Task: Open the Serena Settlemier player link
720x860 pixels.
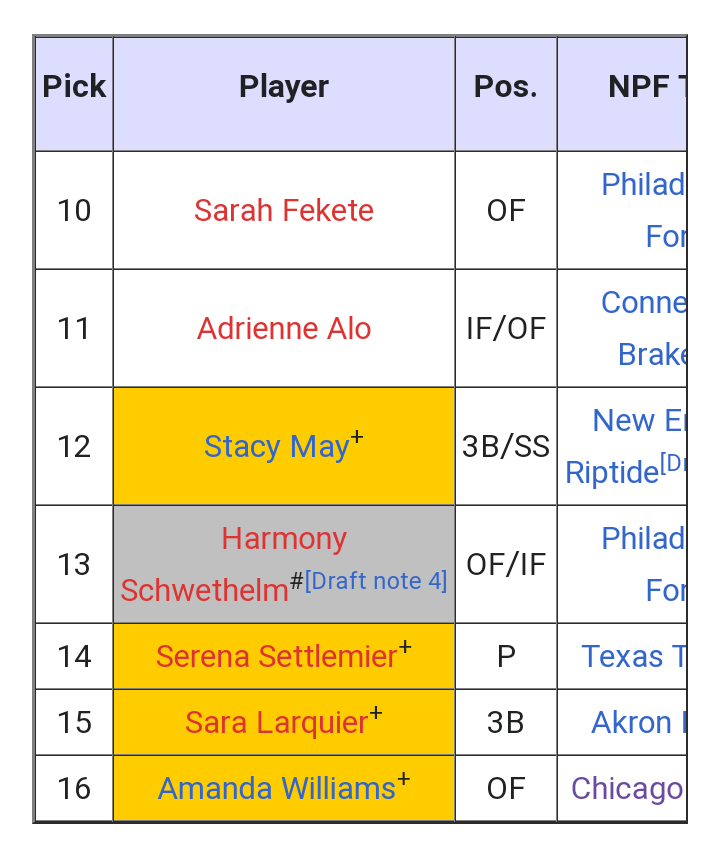Action: coord(277,656)
